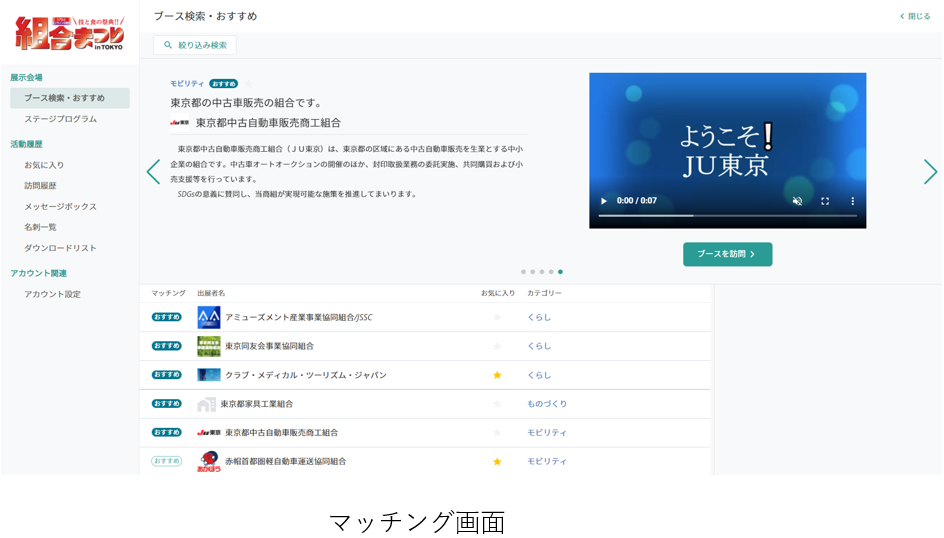
Task: Open video fullscreen mode
Action: click(x=825, y=201)
